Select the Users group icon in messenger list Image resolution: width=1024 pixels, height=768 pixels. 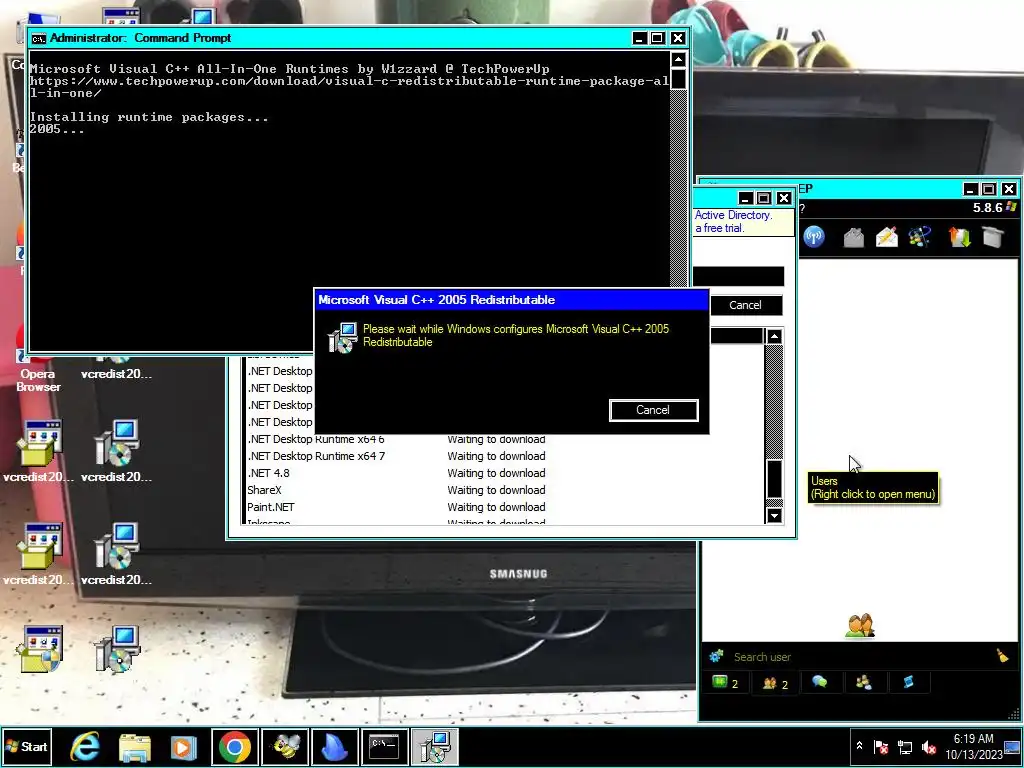[860, 626]
